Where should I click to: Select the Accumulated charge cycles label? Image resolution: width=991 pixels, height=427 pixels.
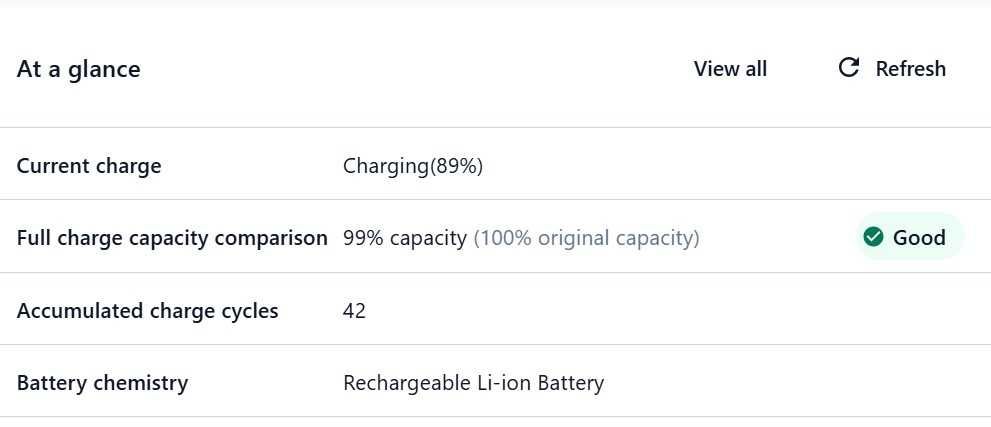(147, 311)
